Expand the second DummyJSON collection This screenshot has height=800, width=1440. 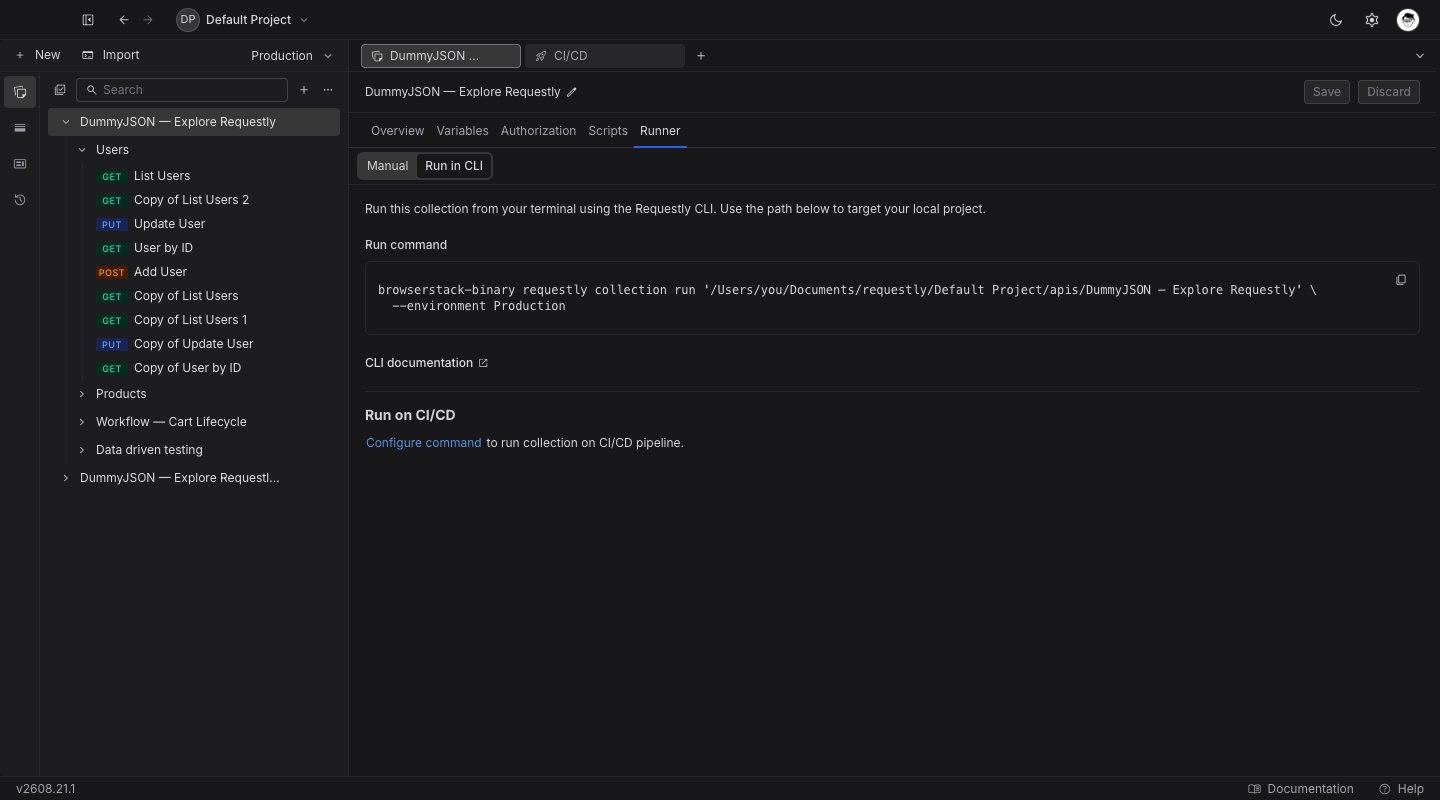(66, 478)
